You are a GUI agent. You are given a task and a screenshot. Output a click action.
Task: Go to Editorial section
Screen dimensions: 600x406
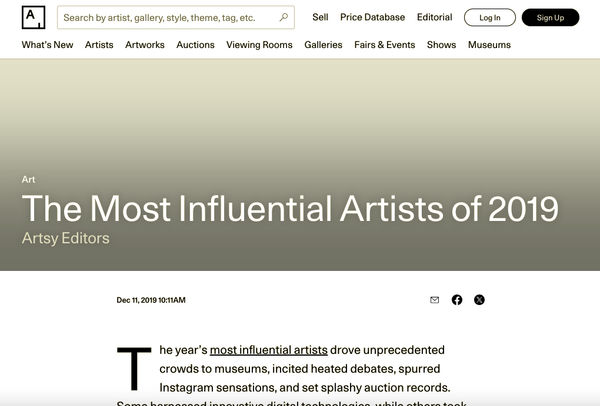435,17
